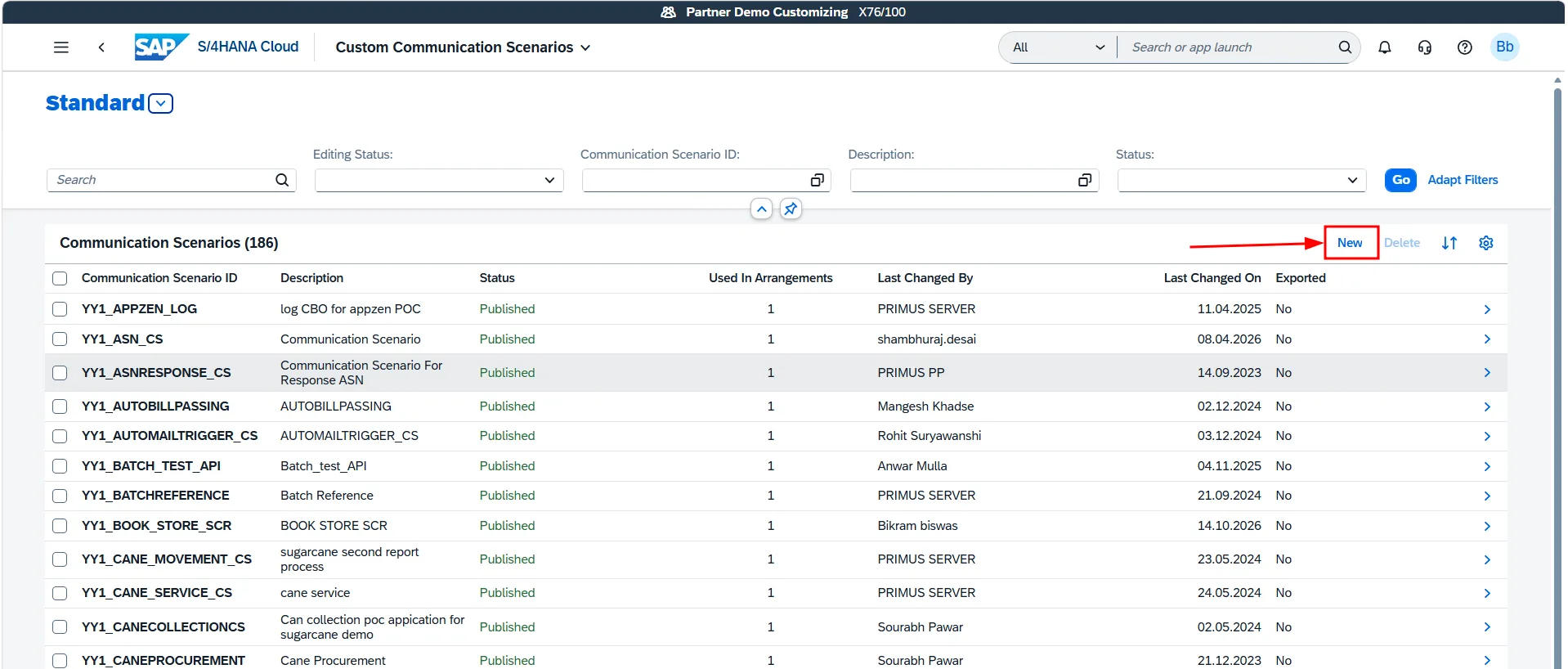1568x669 pixels.
Task: Open details arrow for YY1_CANE_SERVICE_CS row
Action: 1487,593
